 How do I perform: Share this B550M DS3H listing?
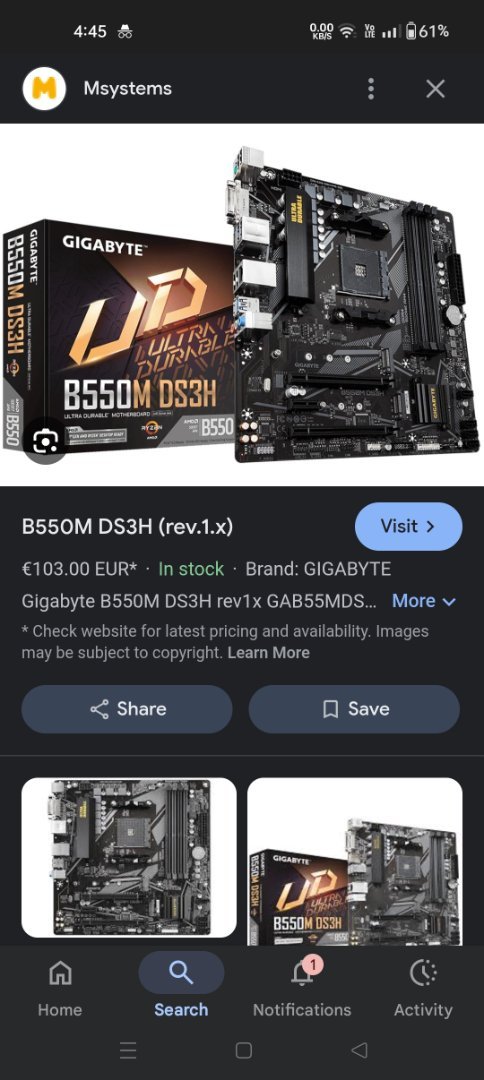tap(127, 709)
